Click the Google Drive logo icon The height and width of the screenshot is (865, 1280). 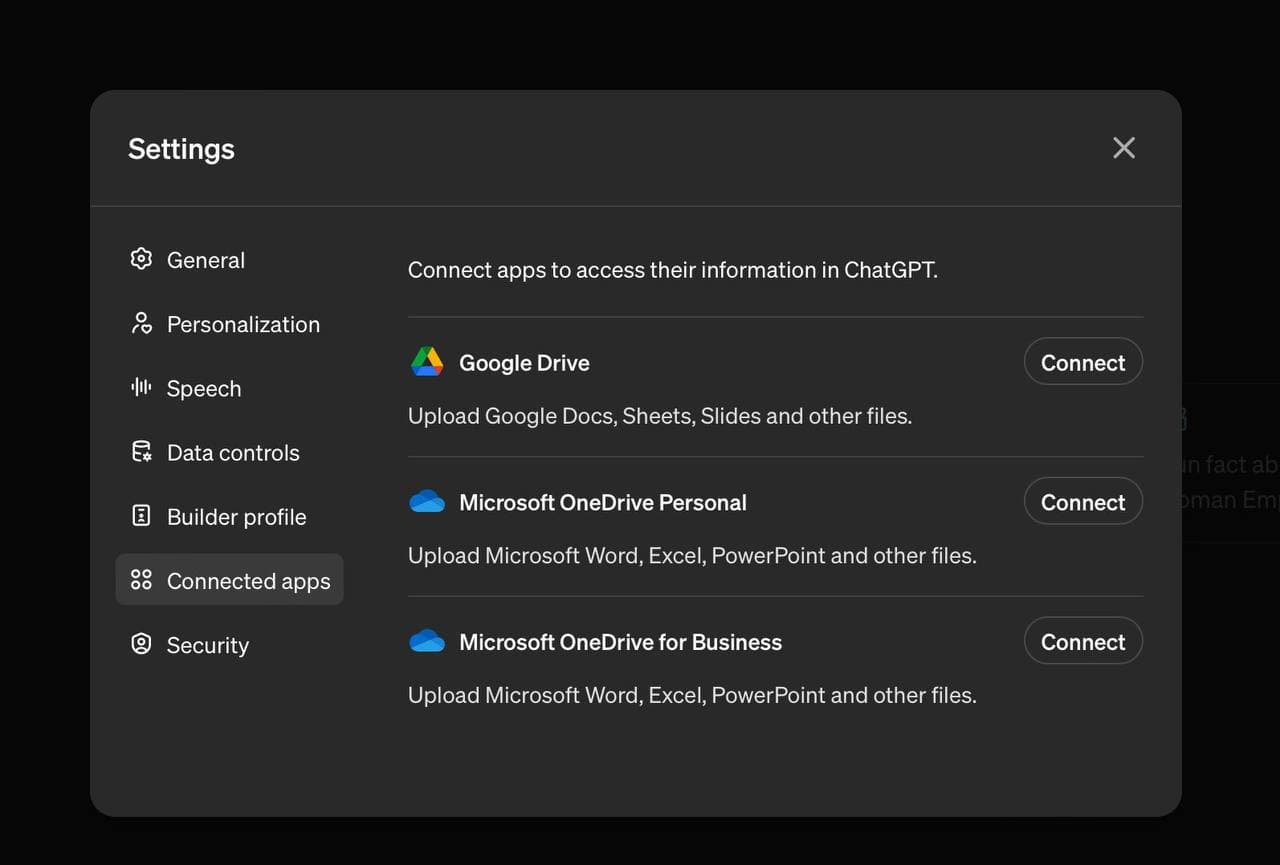point(427,362)
